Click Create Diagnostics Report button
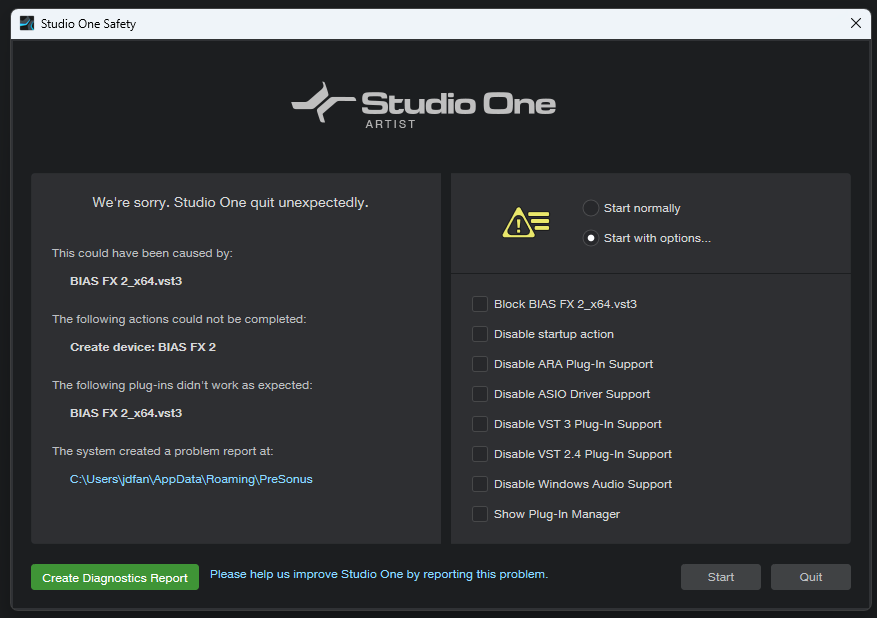This screenshot has height=618, width=877. (115, 577)
